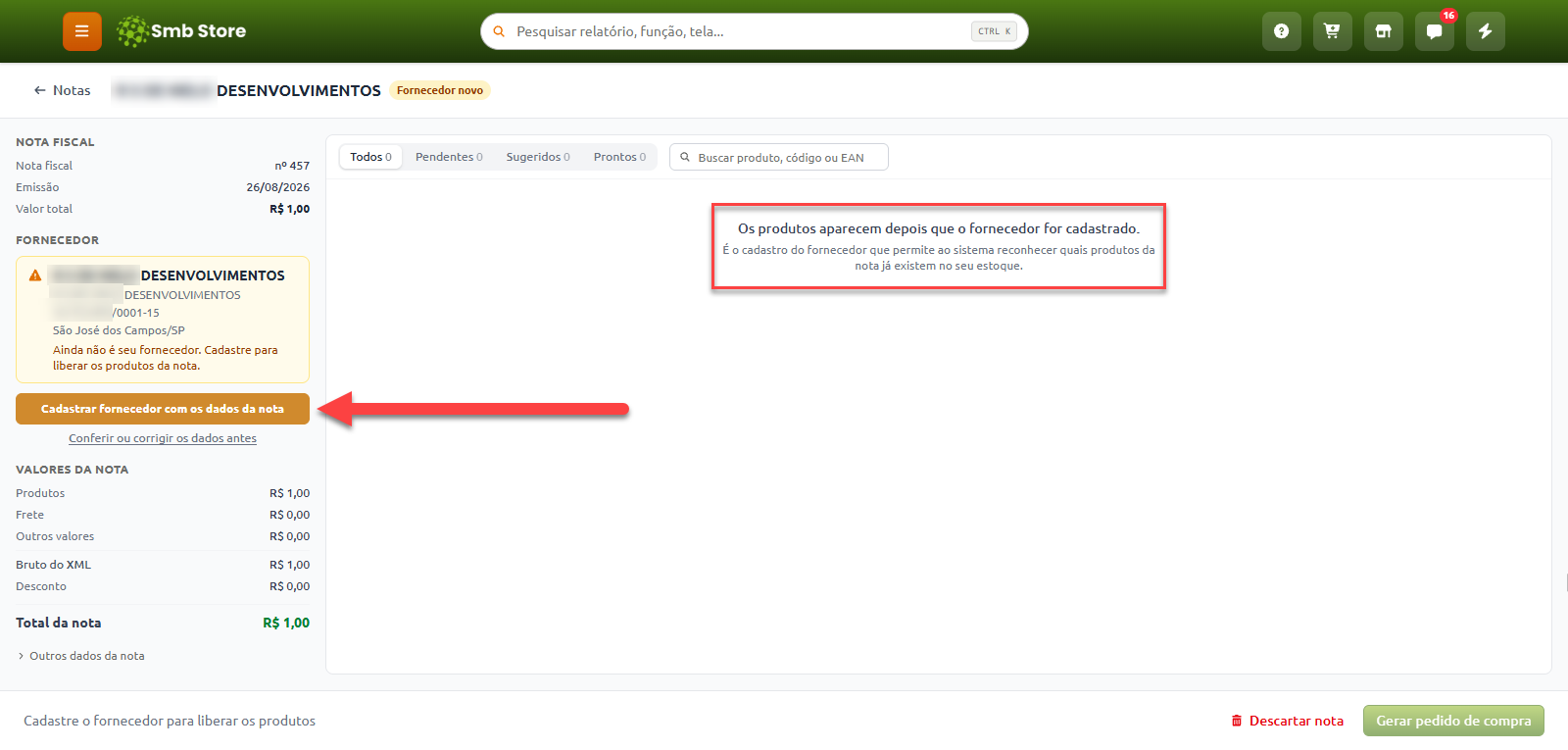Click the Bruto do XML row label

coord(53,565)
